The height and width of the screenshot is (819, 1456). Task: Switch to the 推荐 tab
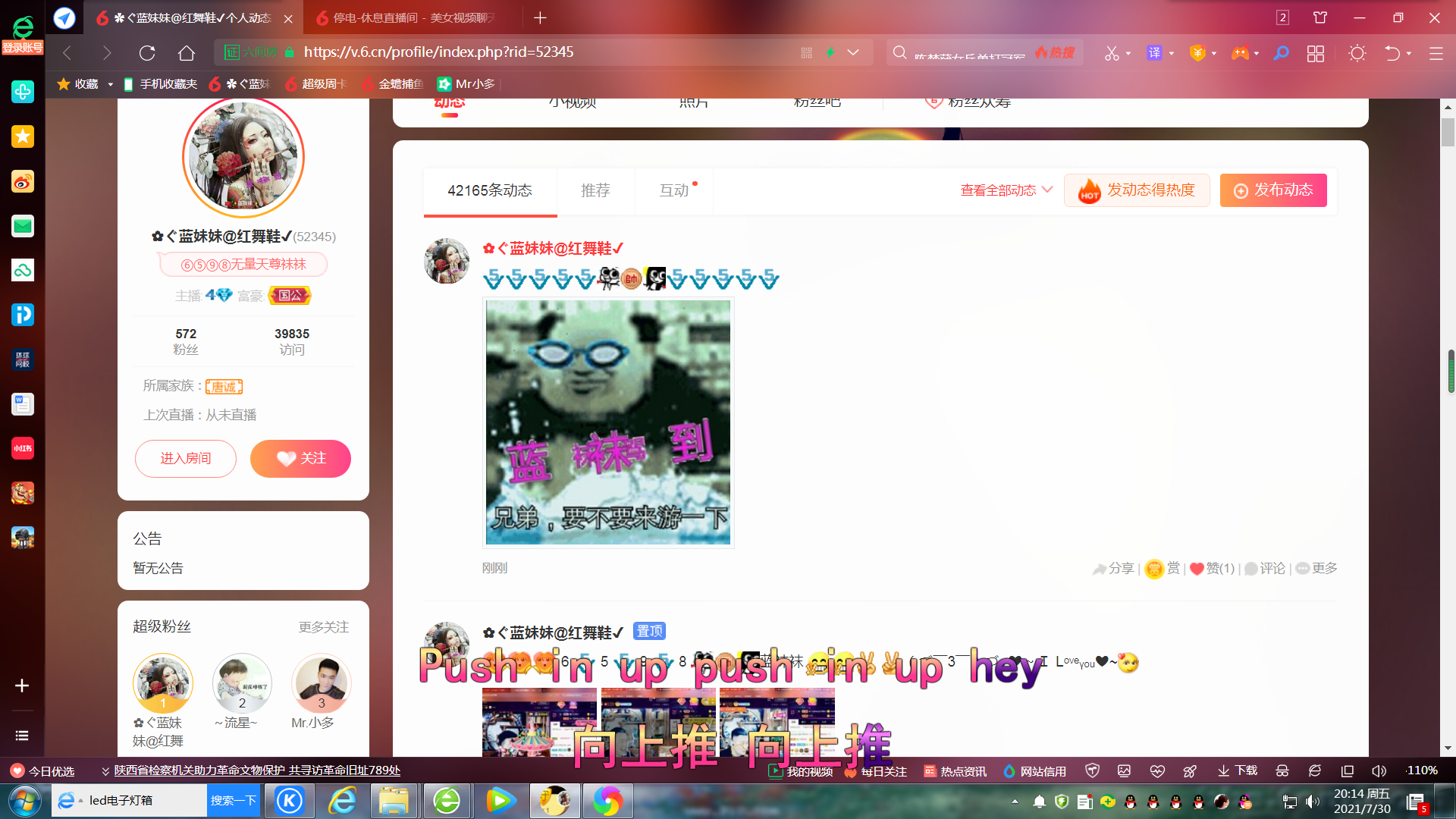pos(595,191)
